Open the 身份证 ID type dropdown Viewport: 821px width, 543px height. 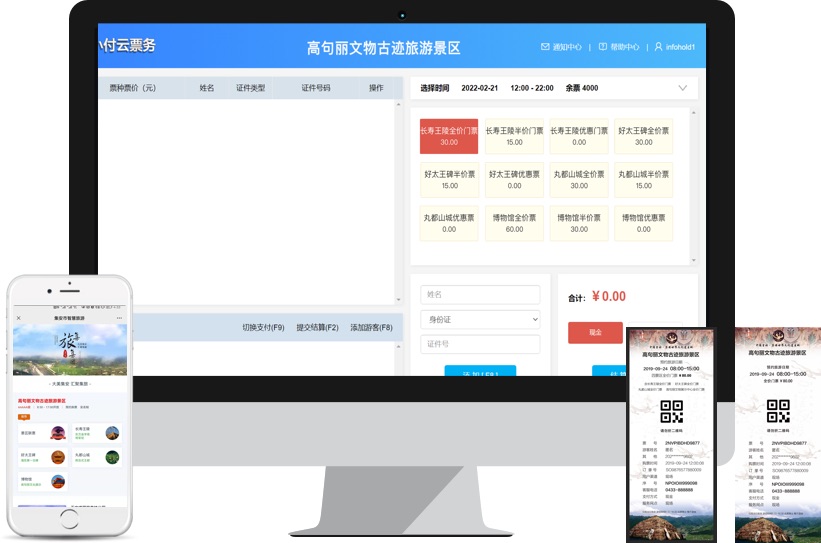[x=480, y=319]
